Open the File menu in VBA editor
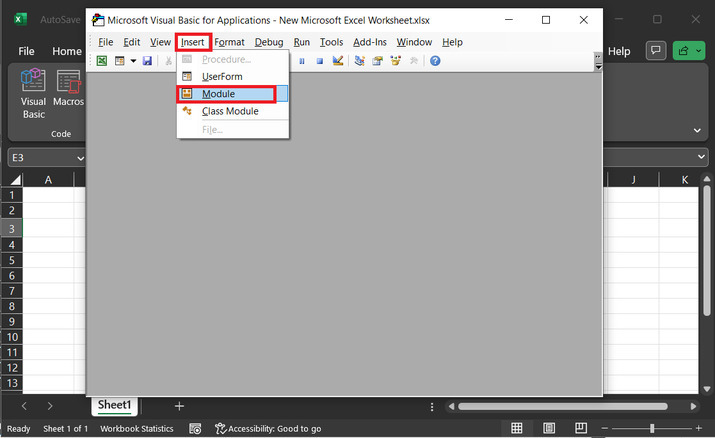Viewport: 715px width, 438px height. [x=105, y=42]
